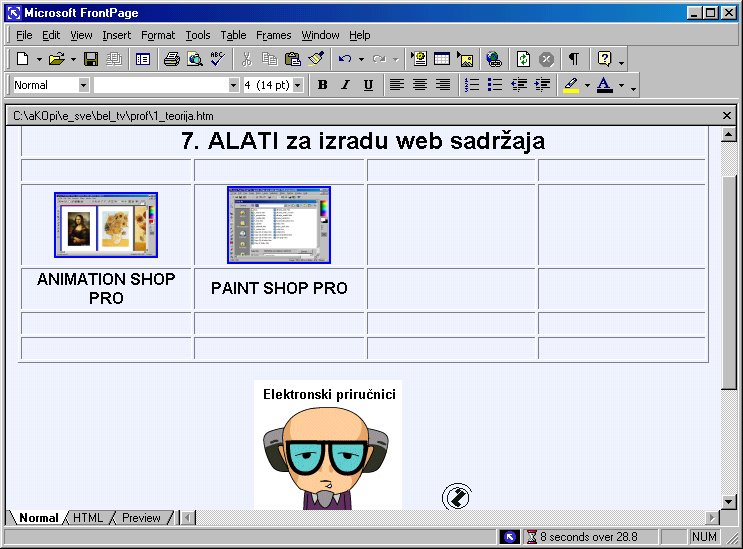Screen dimensions: 743x549
Task: Click the Undo arrow icon
Action: (345, 59)
